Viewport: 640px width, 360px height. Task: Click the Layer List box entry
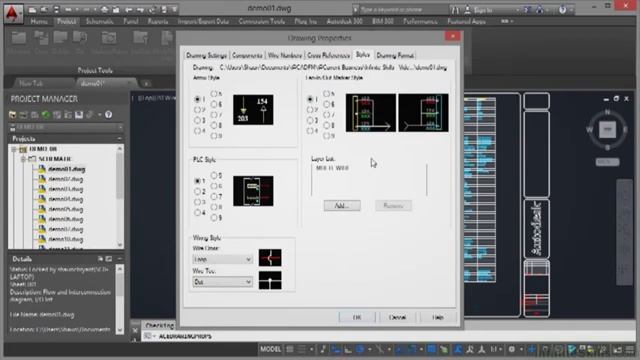(332, 168)
